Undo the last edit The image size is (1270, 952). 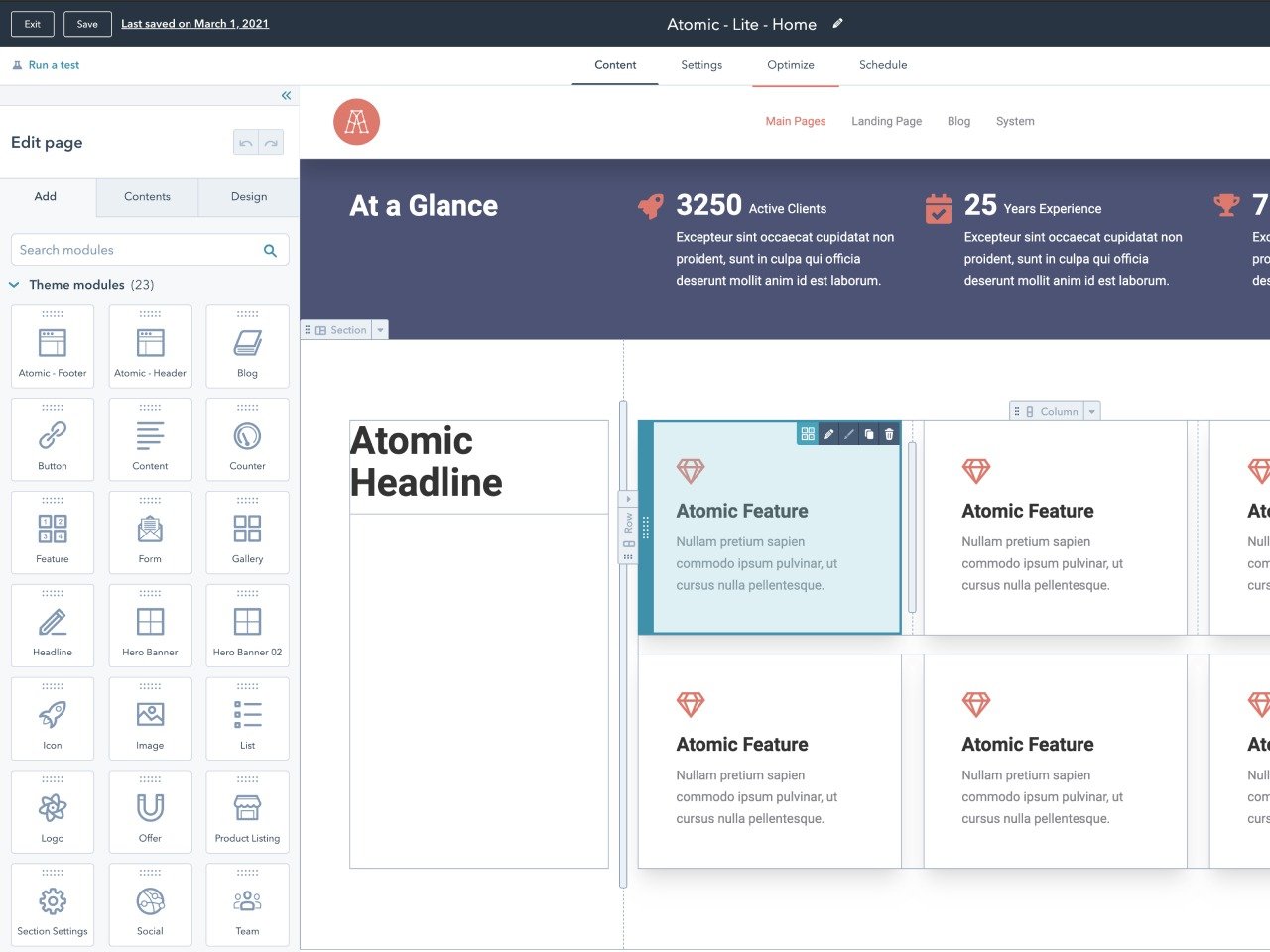tap(246, 143)
